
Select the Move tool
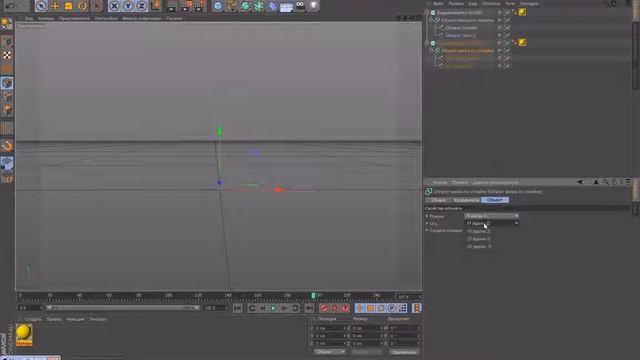point(55,6)
